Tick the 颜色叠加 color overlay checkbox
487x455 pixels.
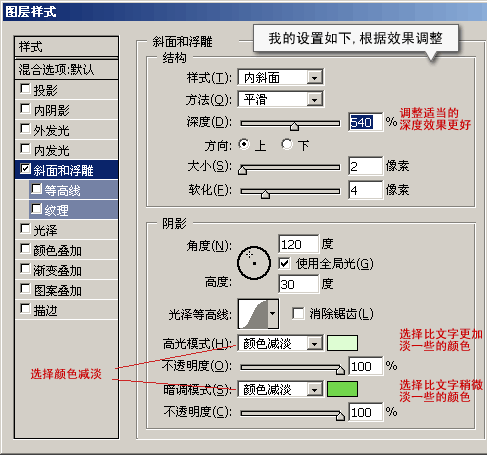25,249
